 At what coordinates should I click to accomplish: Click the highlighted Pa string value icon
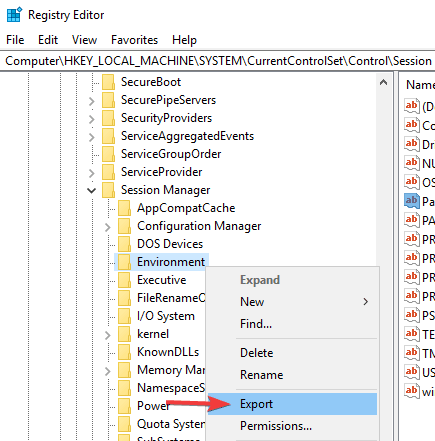click(411, 201)
